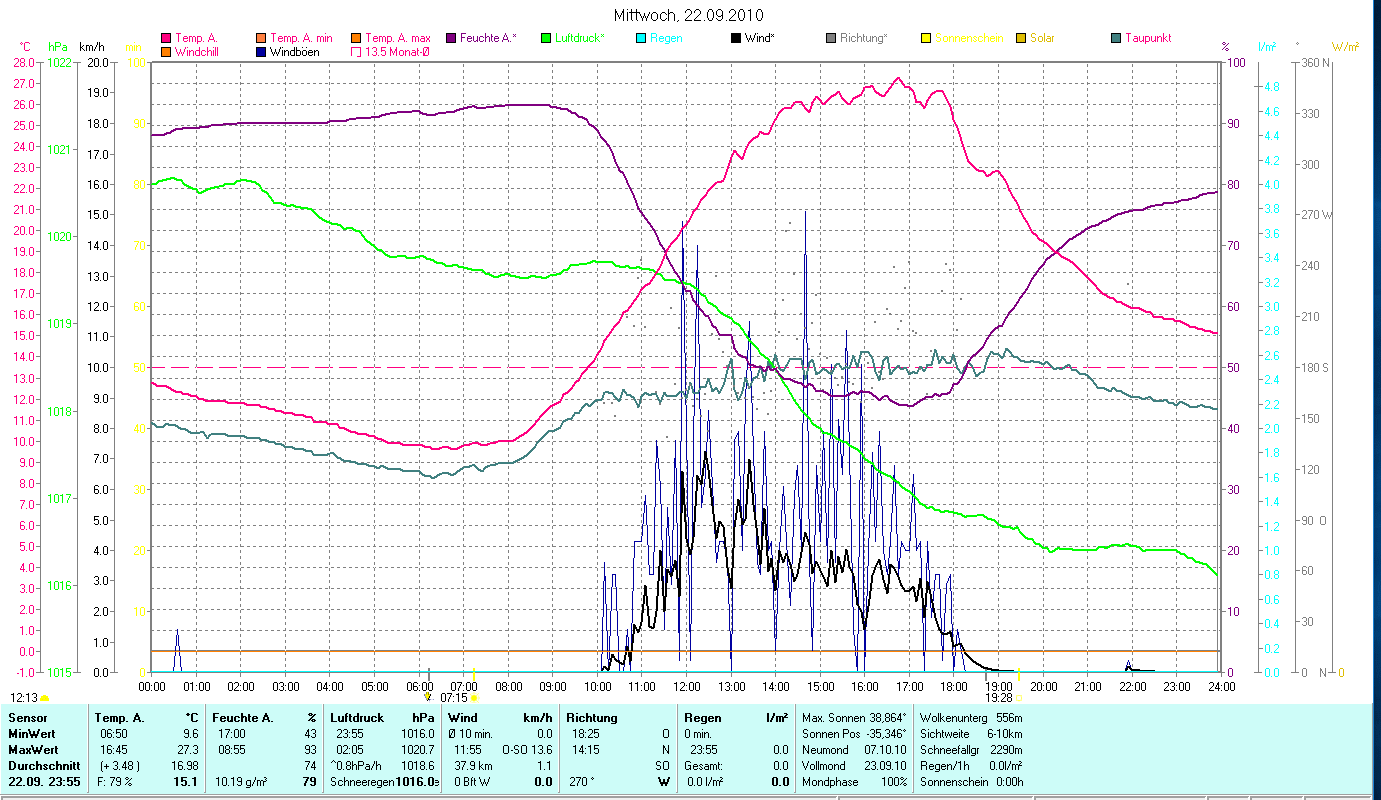This screenshot has width=1381, height=800.
Task: Click the Solar legend color box
Action: pos(1020,39)
